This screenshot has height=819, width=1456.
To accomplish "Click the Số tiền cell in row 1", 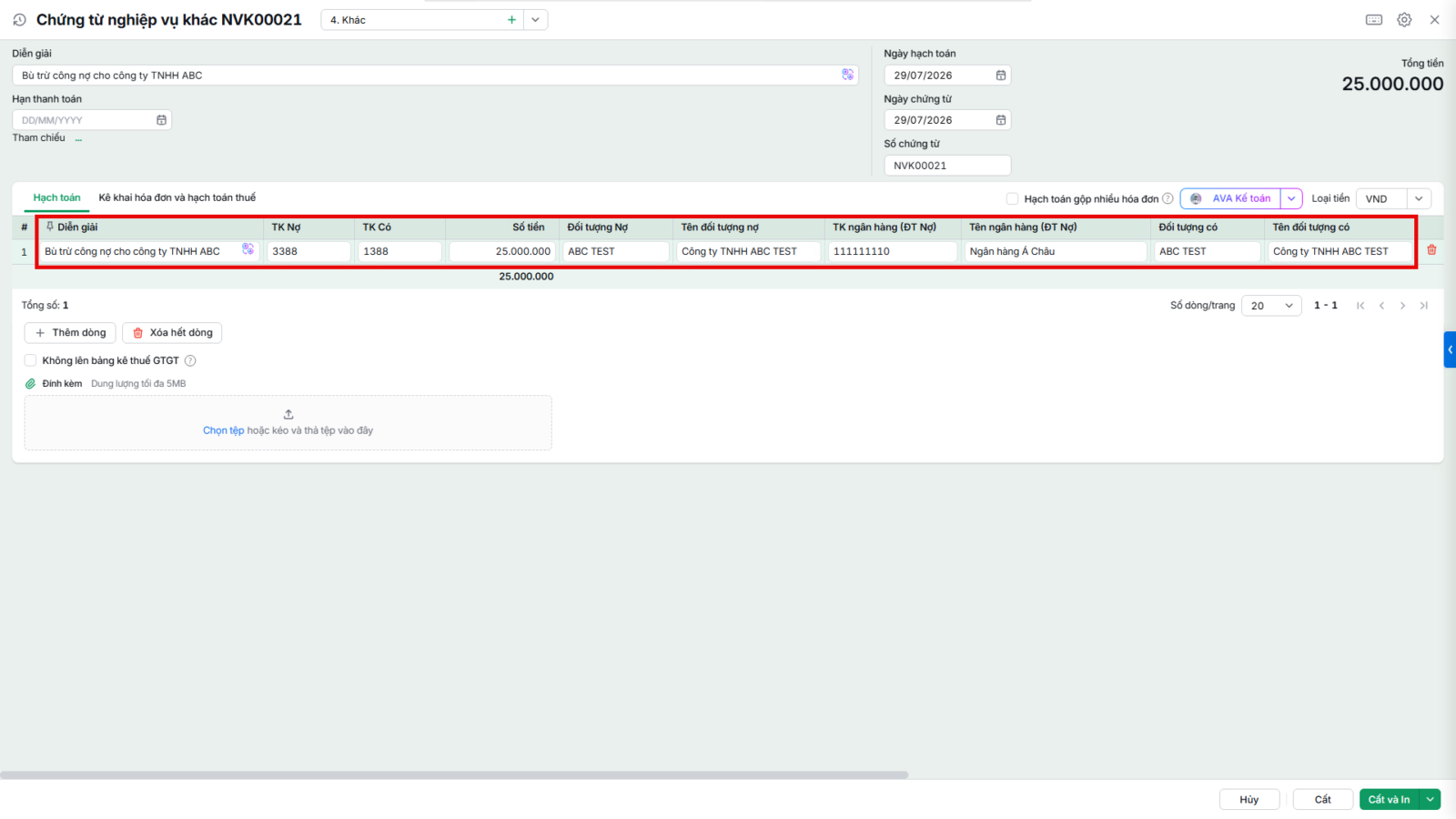I will [502, 251].
